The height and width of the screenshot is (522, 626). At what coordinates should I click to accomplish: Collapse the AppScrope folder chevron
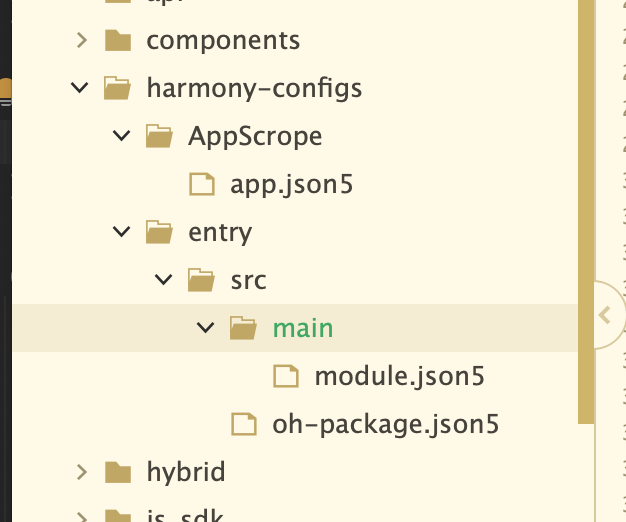tap(121, 136)
